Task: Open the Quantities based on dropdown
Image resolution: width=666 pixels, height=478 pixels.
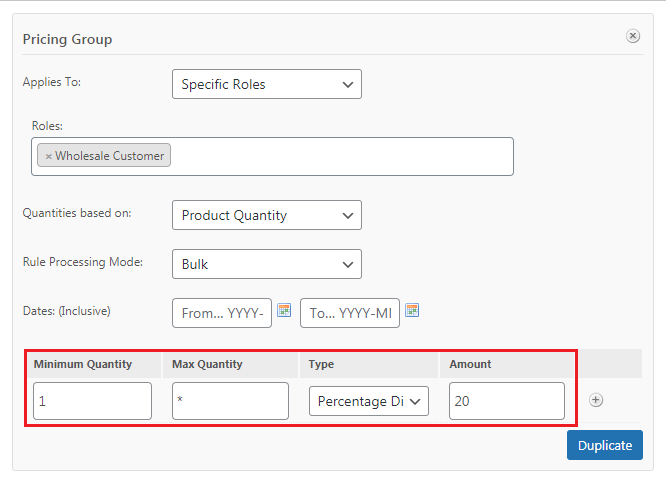Action: click(267, 215)
